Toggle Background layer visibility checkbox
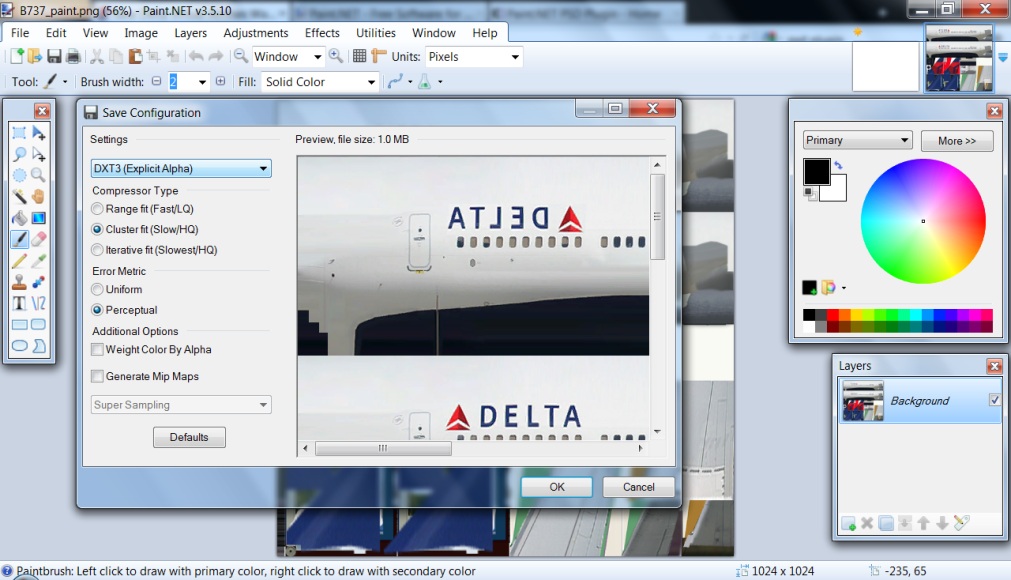Screen dimensions: 1011x580 (995, 400)
